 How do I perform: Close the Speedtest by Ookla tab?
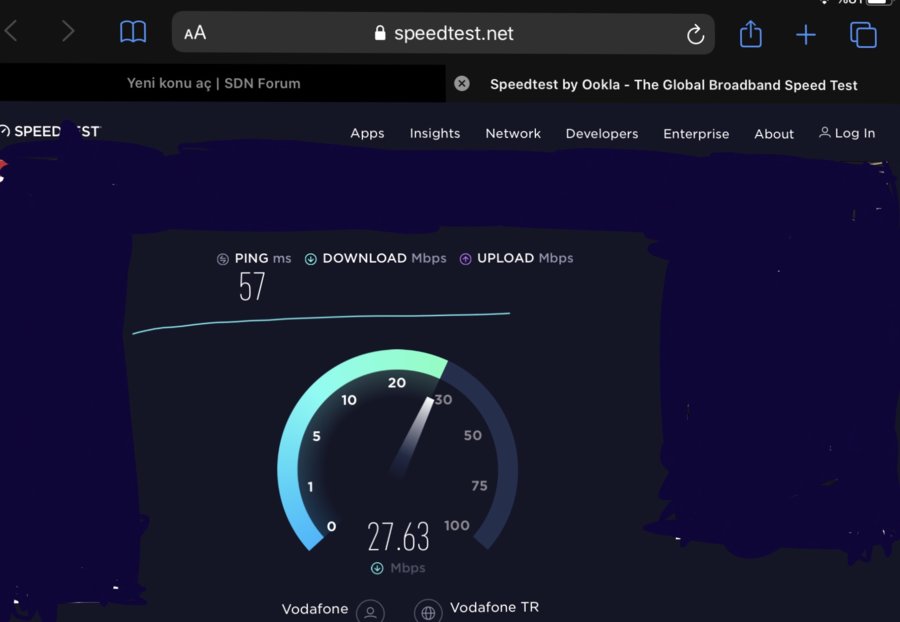click(461, 84)
